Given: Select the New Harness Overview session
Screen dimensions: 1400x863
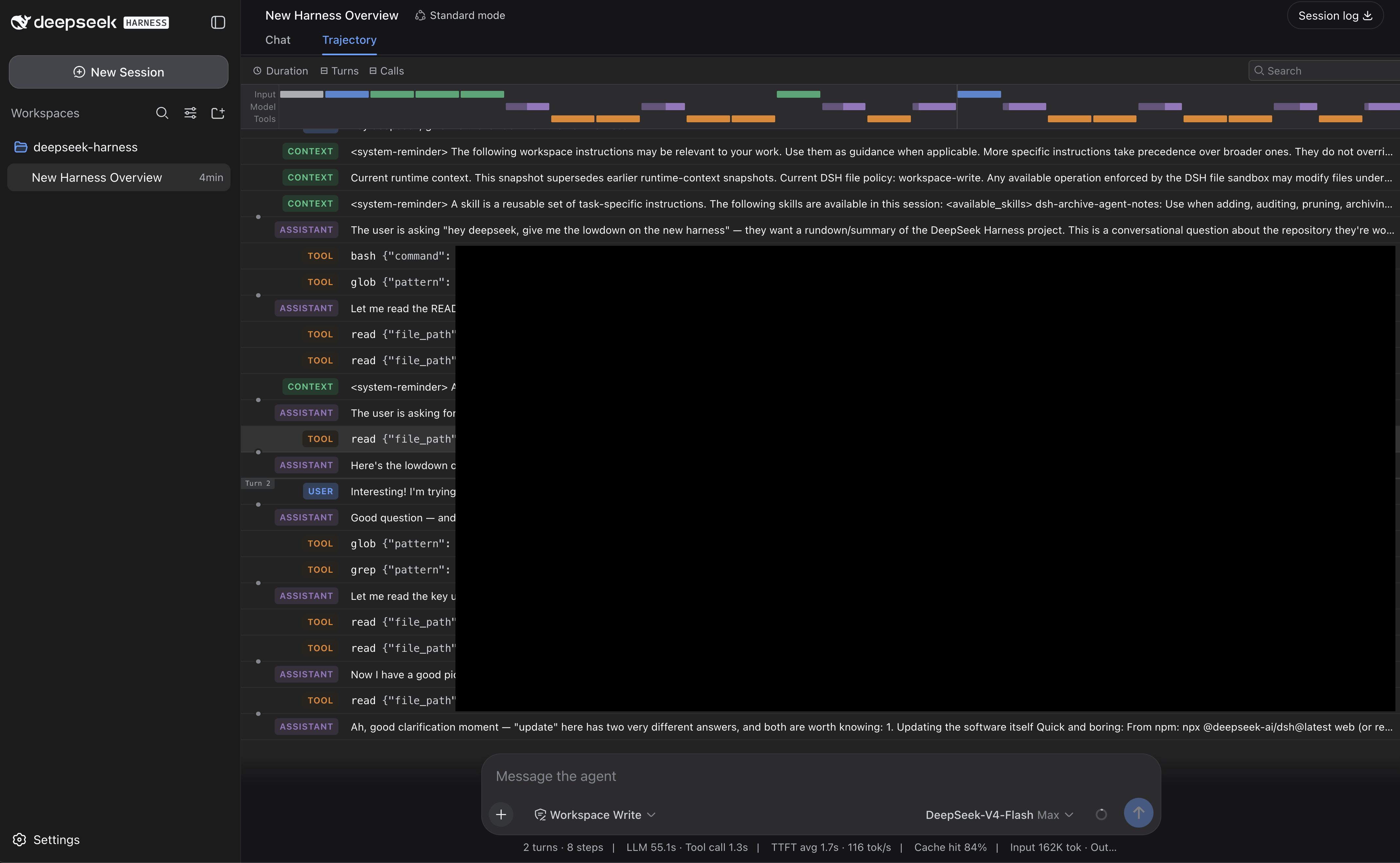Looking at the screenshot, I should click(119, 178).
